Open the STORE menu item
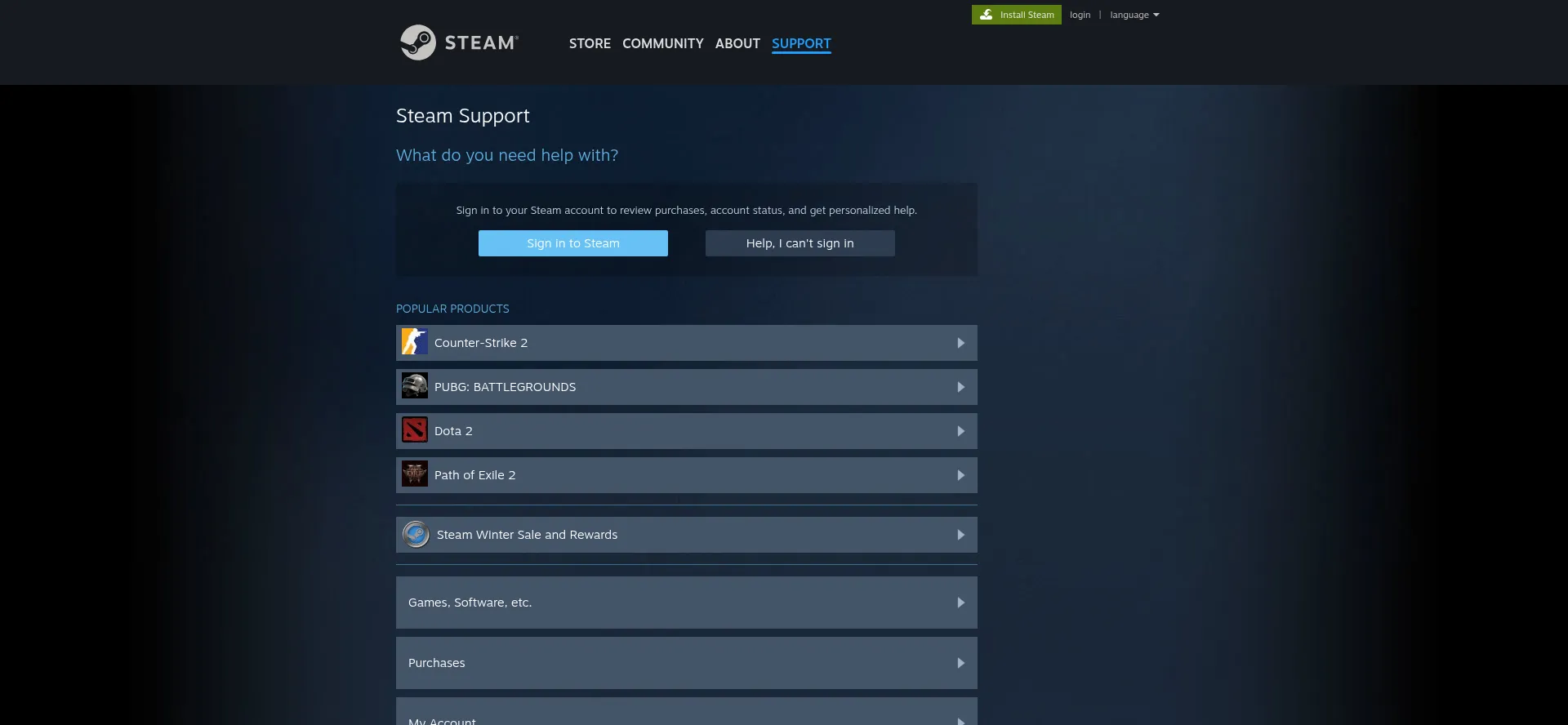The height and width of the screenshot is (725, 1568). point(590,43)
